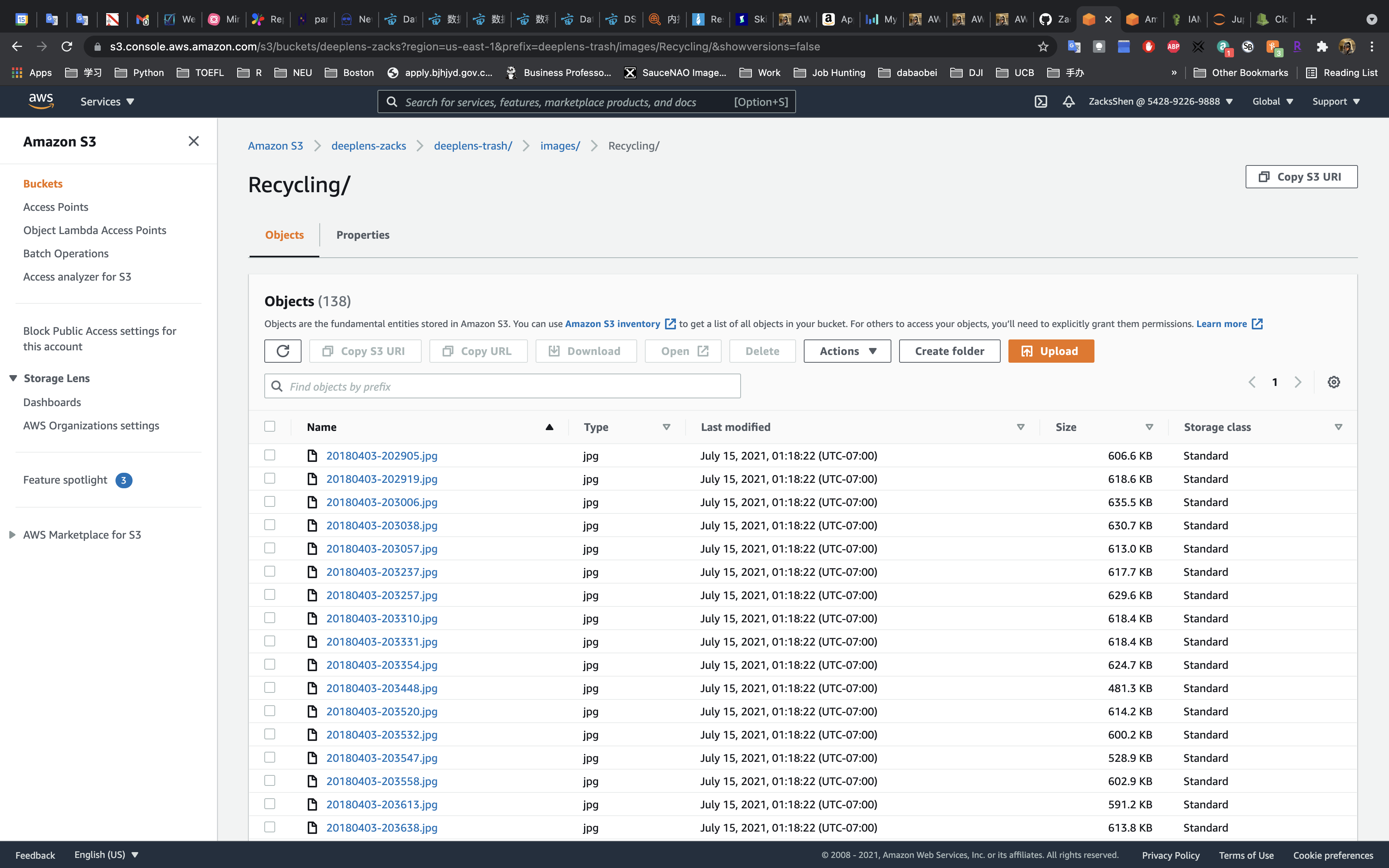Expand the Services menu in AWS header
The height and width of the screenshot is (868, 1389).
click(x=107, y=102)
